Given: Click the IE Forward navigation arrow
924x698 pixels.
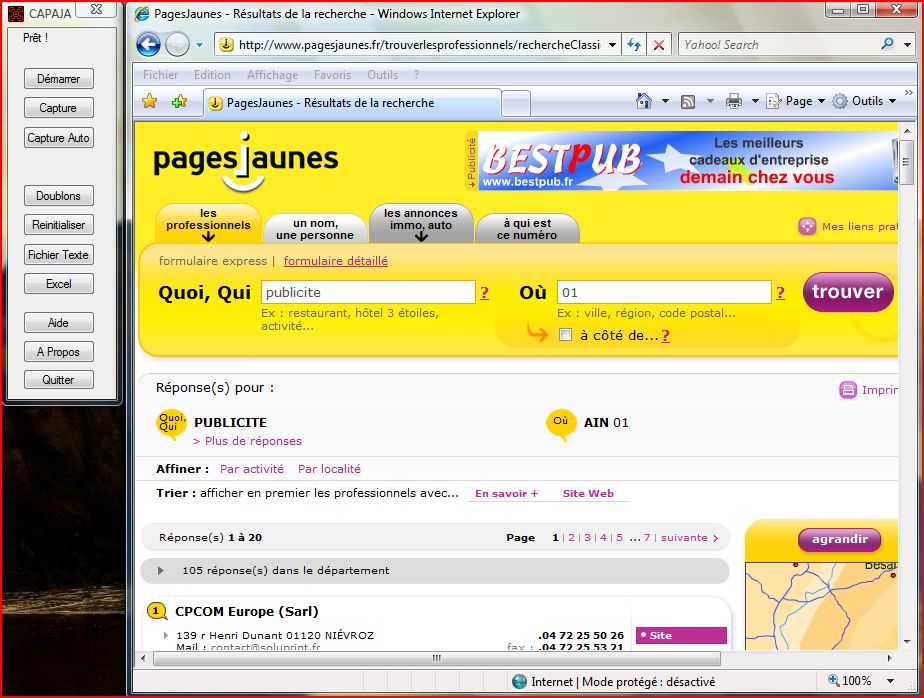Looking at the screenshot, I should (177, 45).
